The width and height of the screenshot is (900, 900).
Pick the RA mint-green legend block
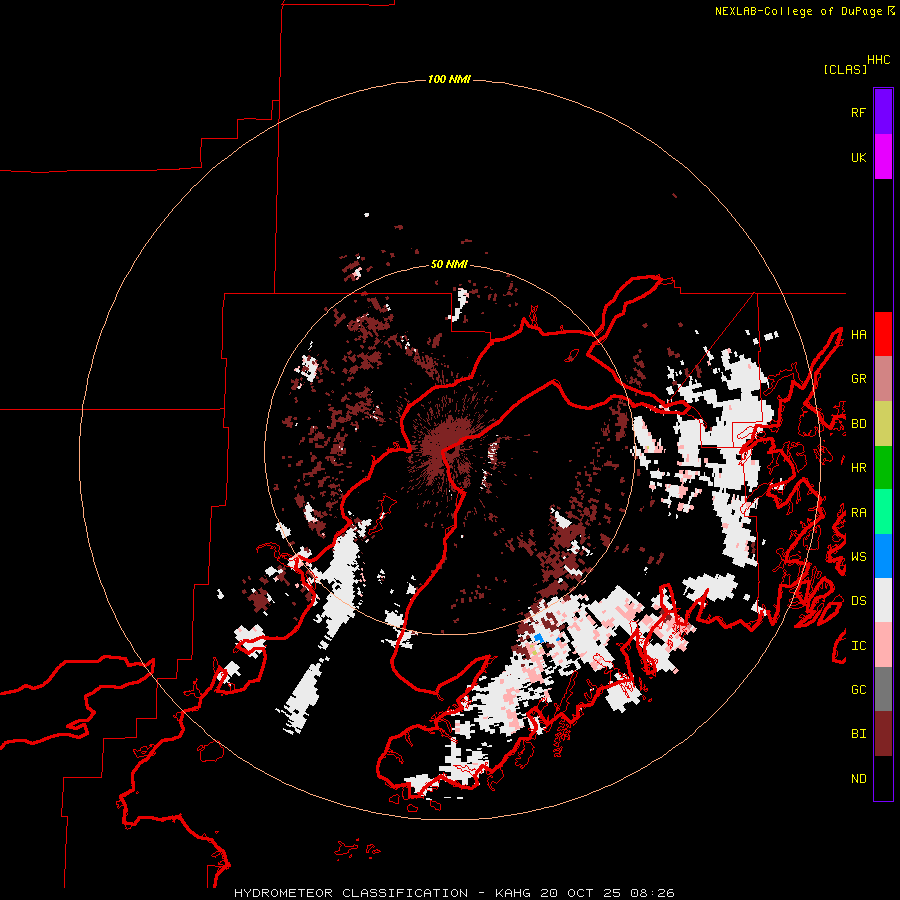(x=883, y=512)
